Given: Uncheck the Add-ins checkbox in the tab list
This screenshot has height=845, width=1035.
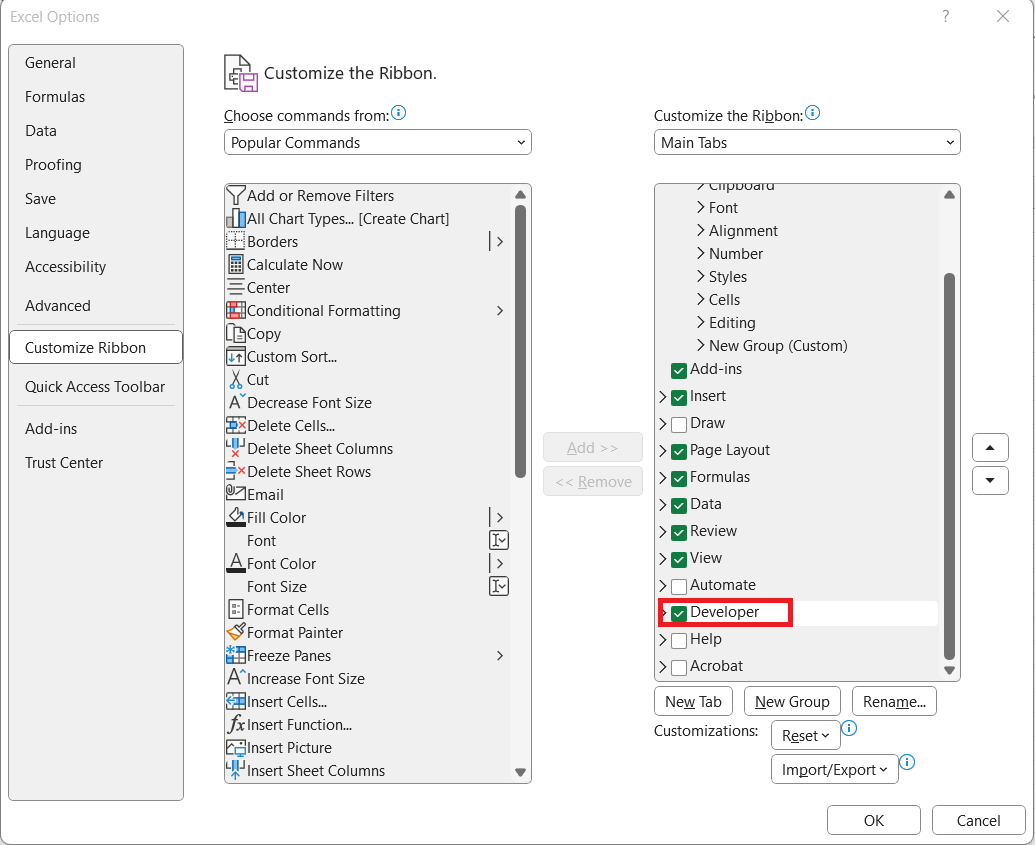Looking at the screenshot, I should click(x=679, y=370).
